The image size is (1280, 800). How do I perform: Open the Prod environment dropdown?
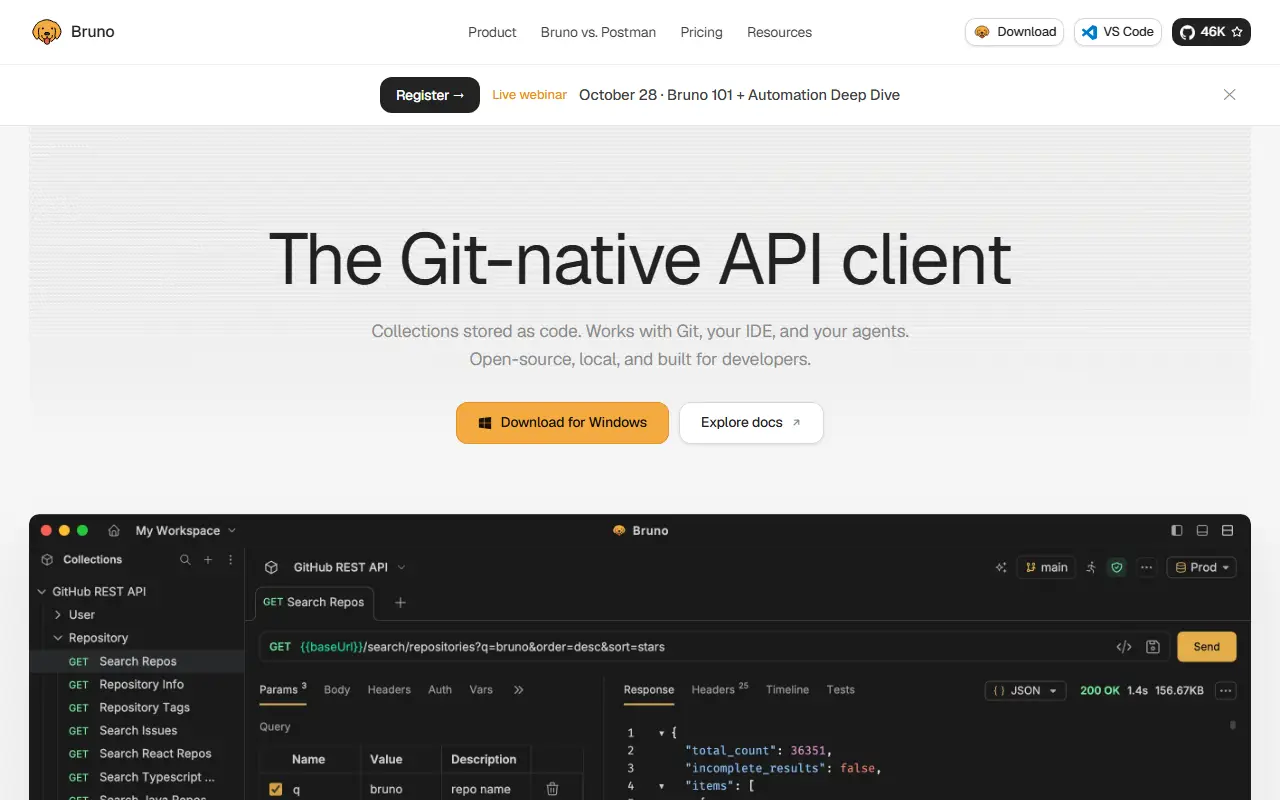1202,567
